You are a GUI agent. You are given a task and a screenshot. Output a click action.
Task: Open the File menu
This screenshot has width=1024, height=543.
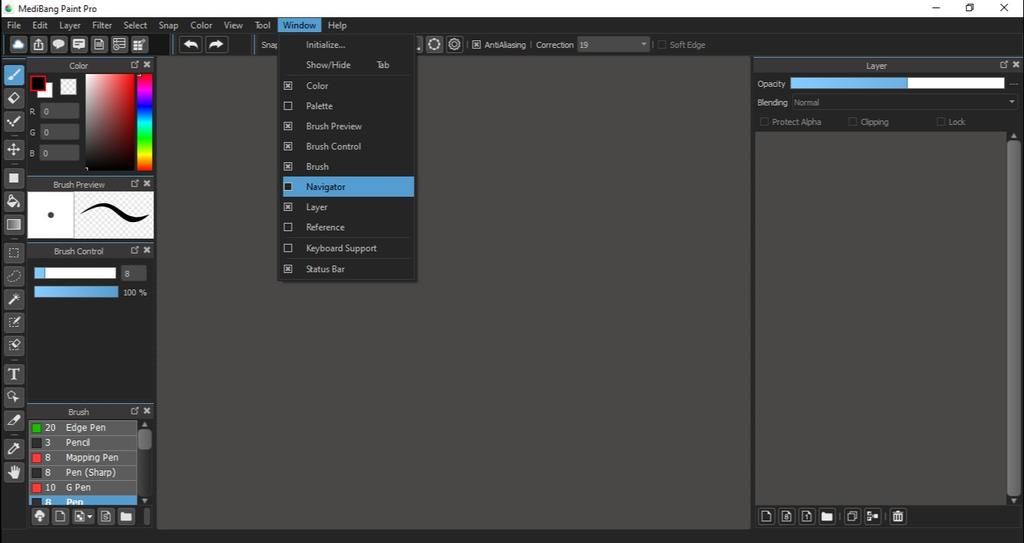(x=14, y=25)
